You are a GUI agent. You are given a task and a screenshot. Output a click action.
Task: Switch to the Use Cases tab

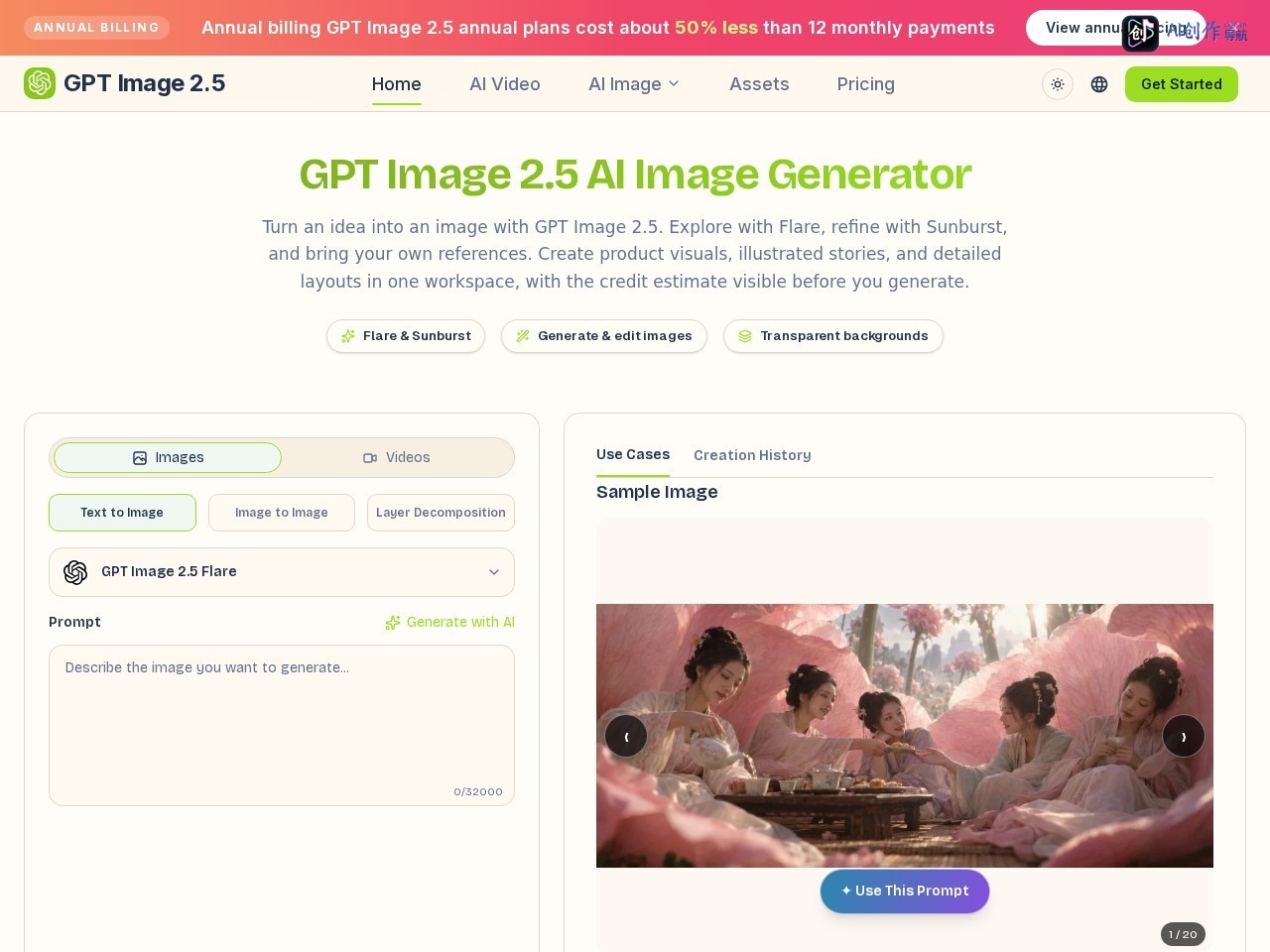coord(633,455)
